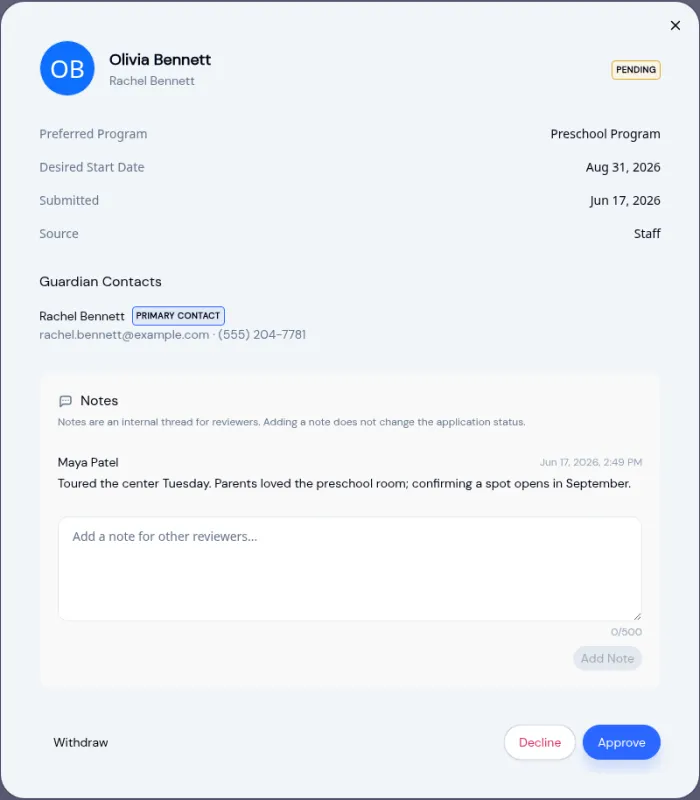This screenshot has height=800, width=700.
Task: Click the phone number (555) 204-7781
Action: pos(262,335)
